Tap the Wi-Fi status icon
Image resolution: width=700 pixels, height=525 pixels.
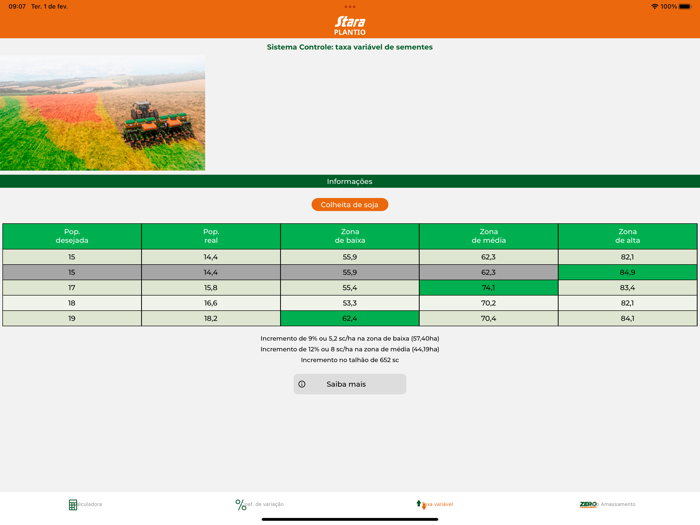pos(654,6)
